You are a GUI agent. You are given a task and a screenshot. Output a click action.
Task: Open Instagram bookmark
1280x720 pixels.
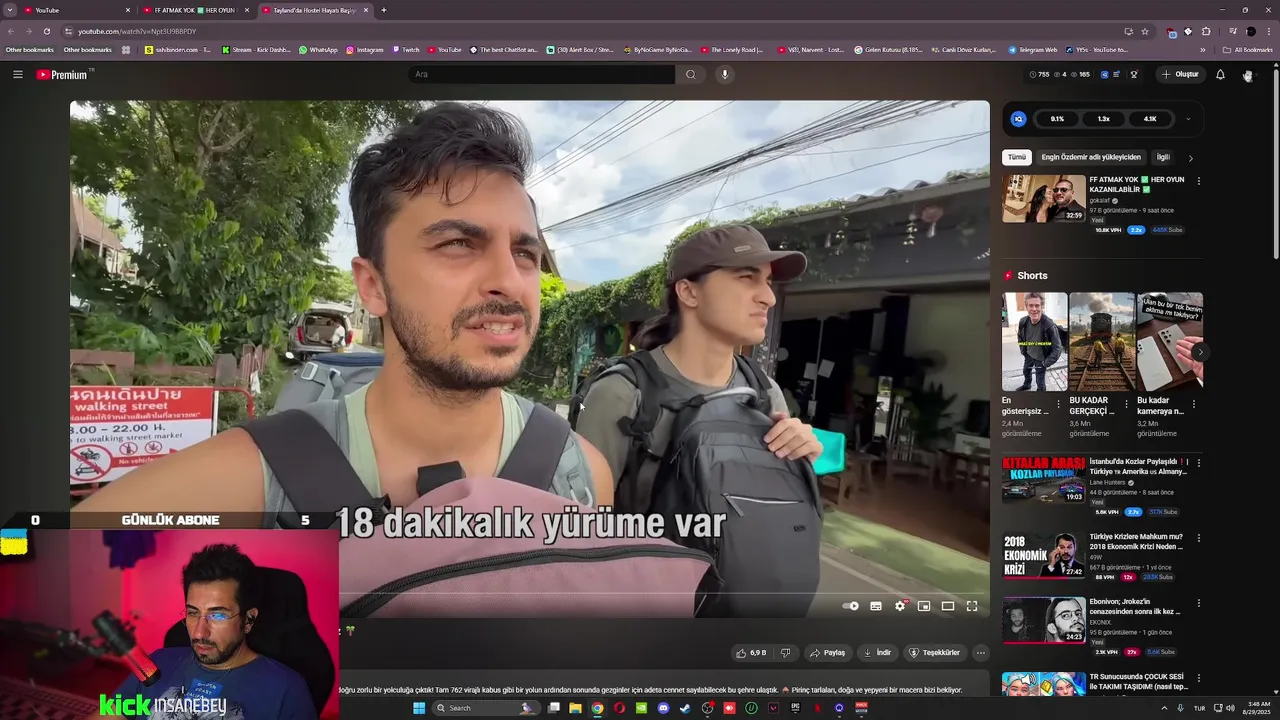tap(365, 49)
